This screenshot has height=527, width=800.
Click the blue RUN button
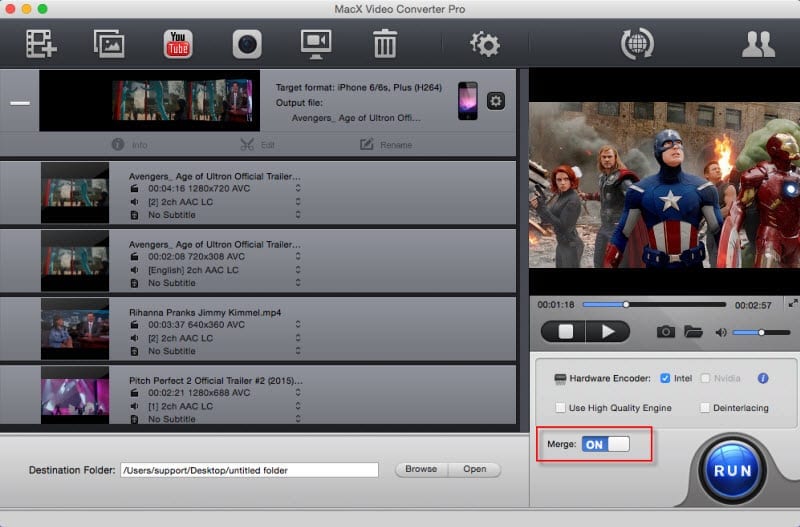732,470
